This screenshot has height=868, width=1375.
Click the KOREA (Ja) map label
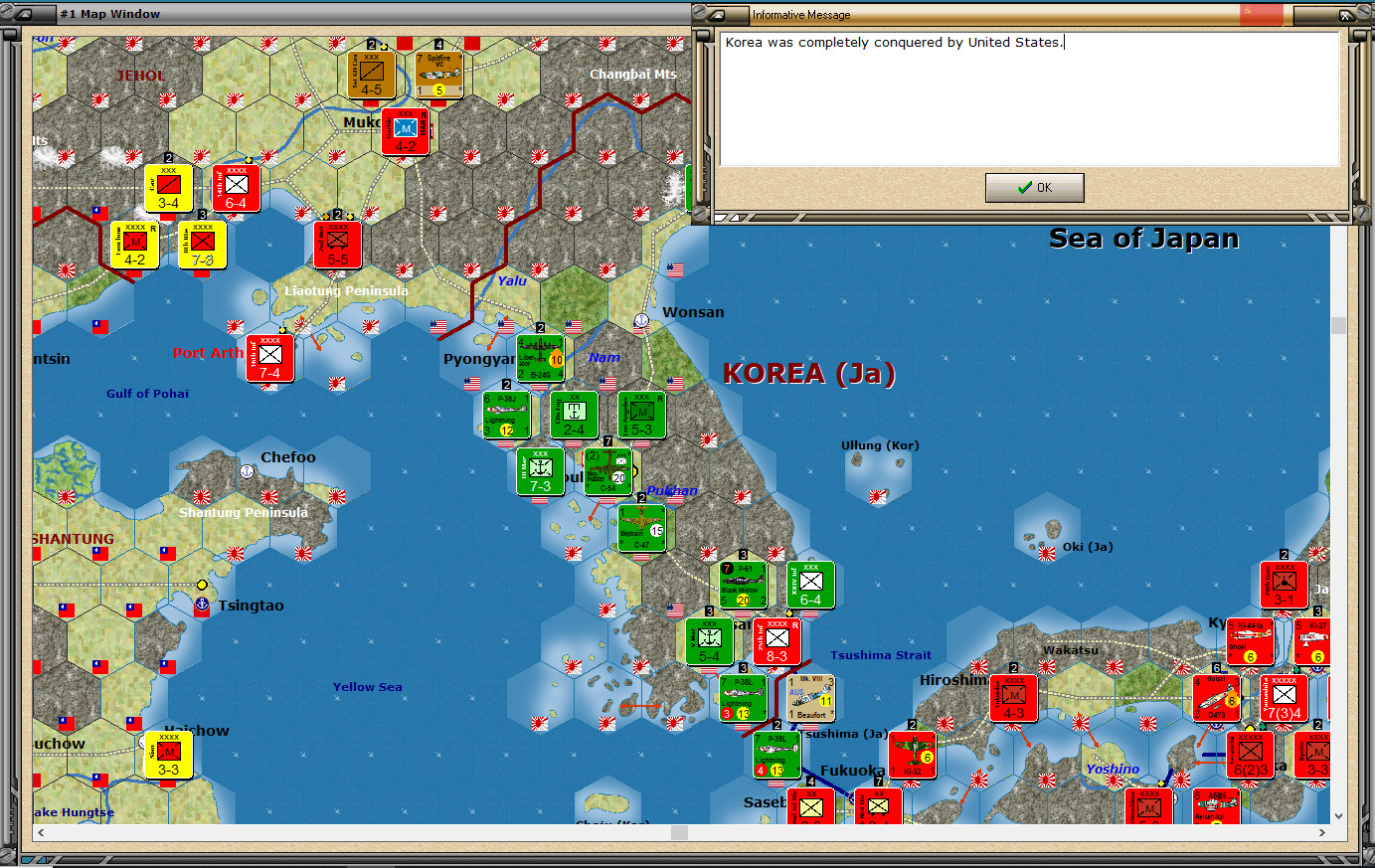(x=809, y=374)
